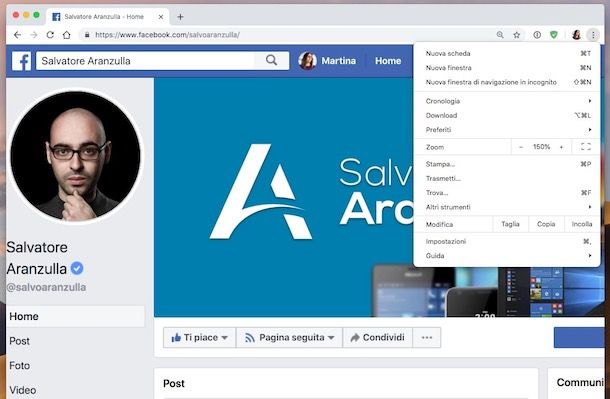
Task: Expand the Preferiti submenu
Action: tap(507, 130)
